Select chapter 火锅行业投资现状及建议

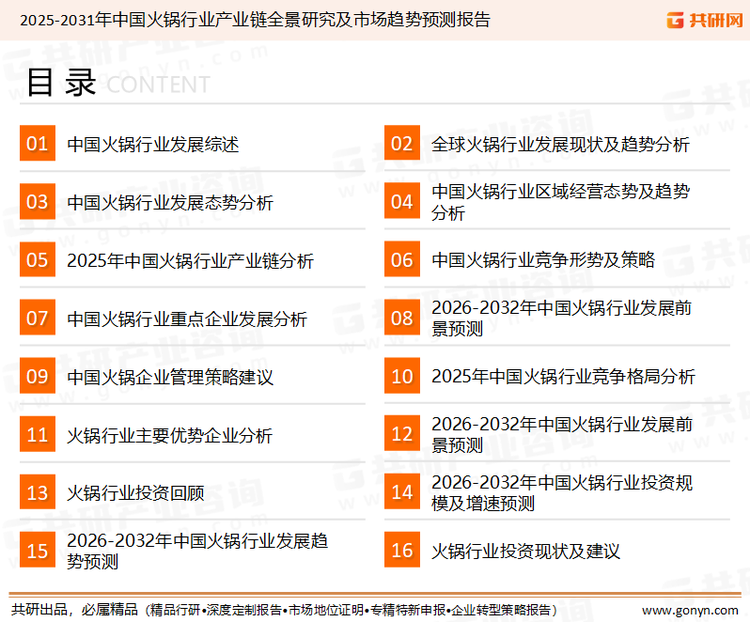526,551
